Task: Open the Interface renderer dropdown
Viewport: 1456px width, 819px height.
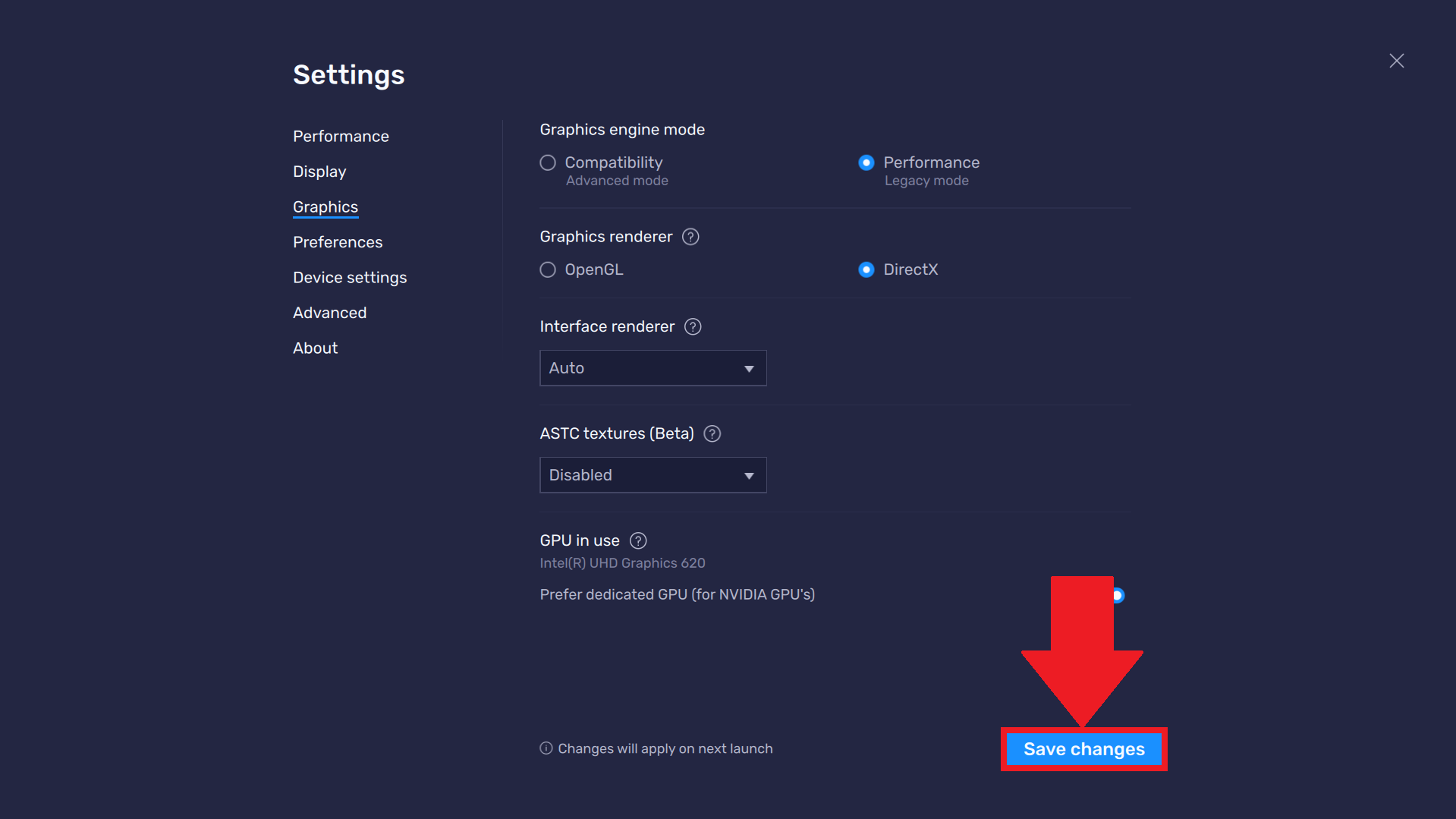Action: point(653,367)
